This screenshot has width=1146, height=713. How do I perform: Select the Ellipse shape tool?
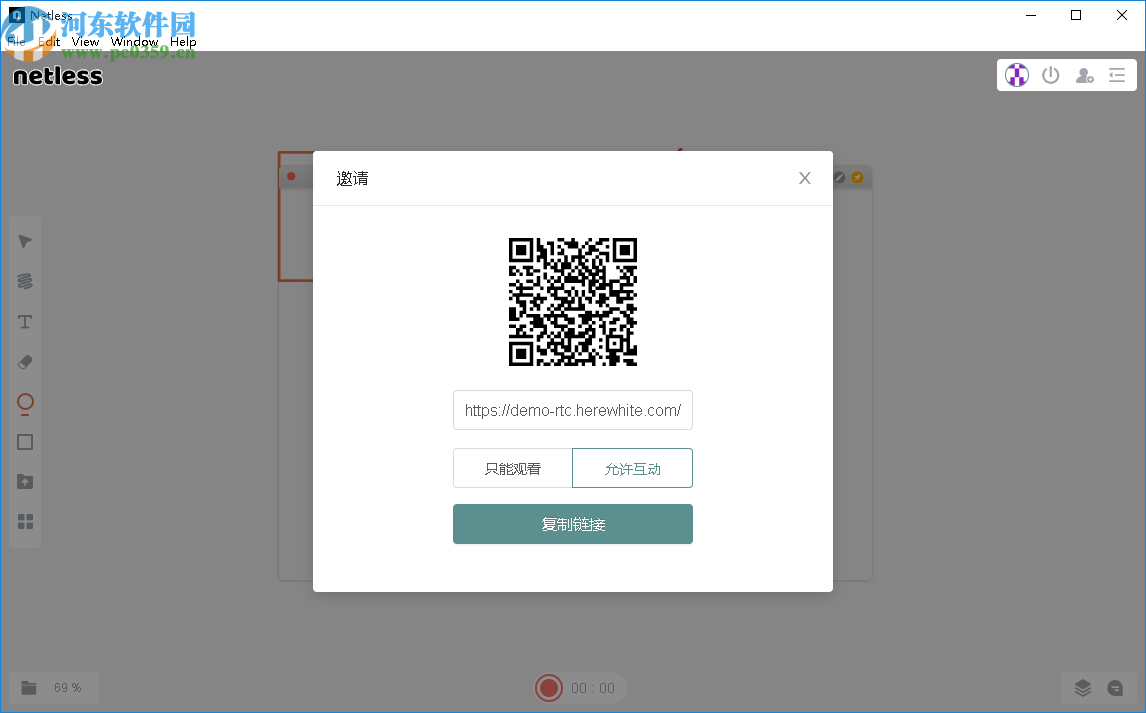point(25,403)
